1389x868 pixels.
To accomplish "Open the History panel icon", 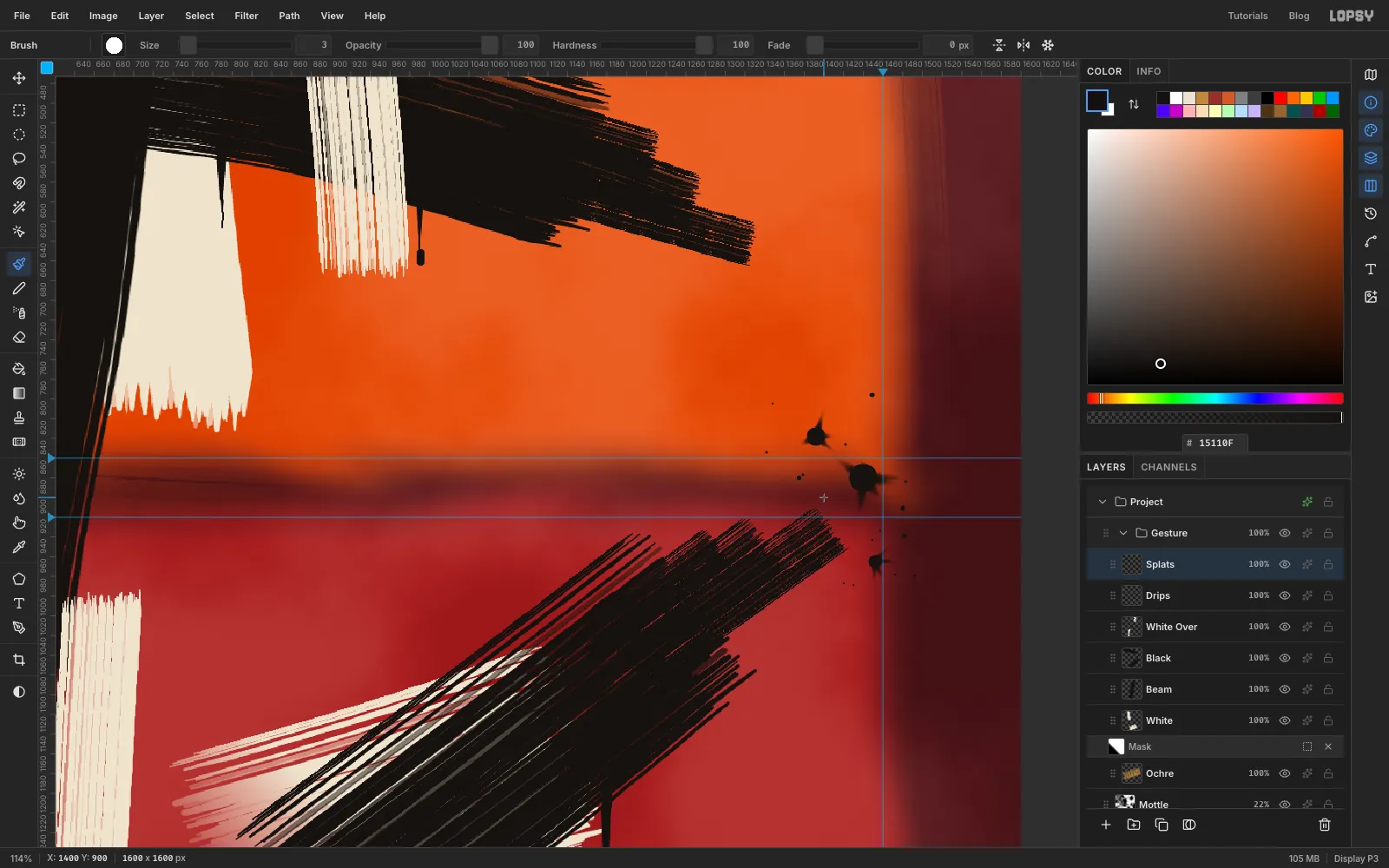I will pos(1371,214).
